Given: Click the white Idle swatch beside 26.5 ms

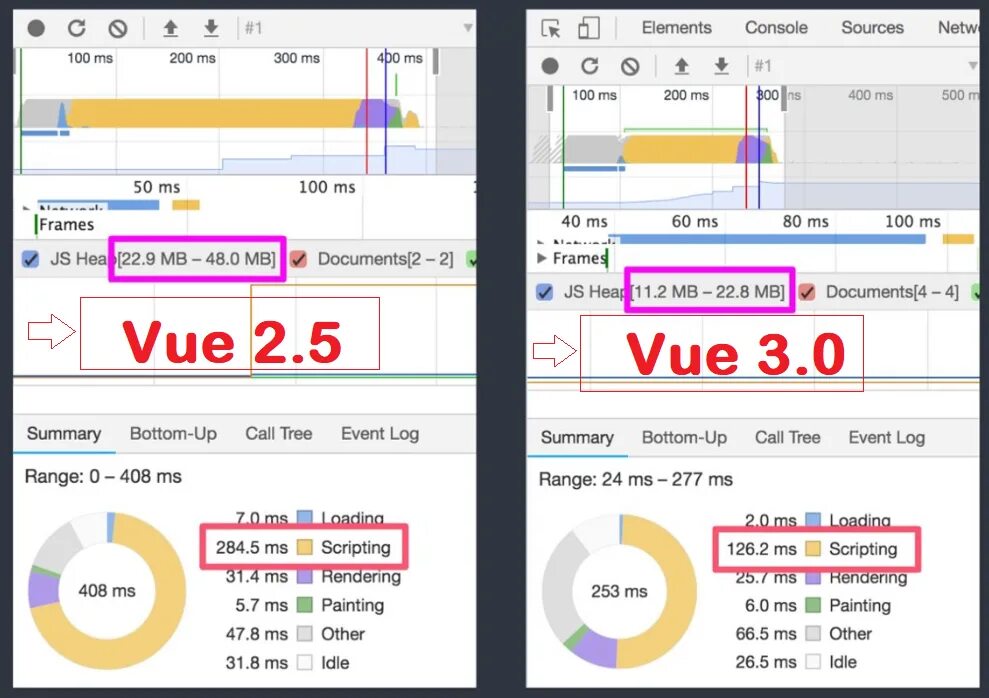Looking at the screenshot, I should (x=813, y=662).
